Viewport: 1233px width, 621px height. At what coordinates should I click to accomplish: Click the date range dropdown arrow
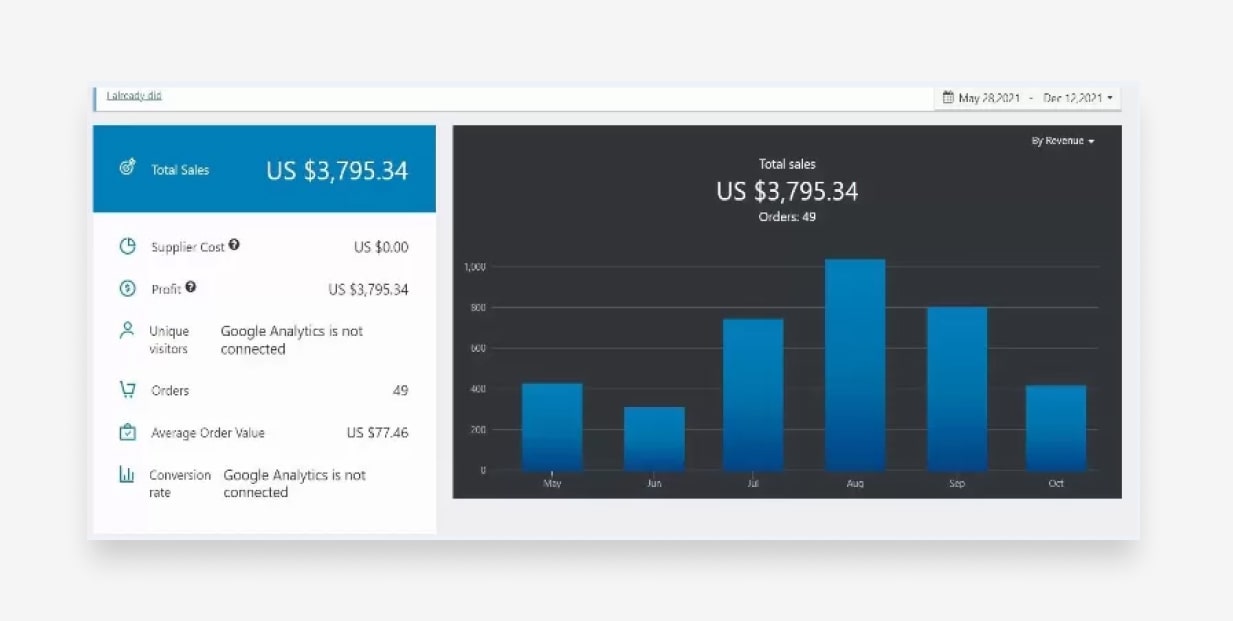tap(1109, 99)
